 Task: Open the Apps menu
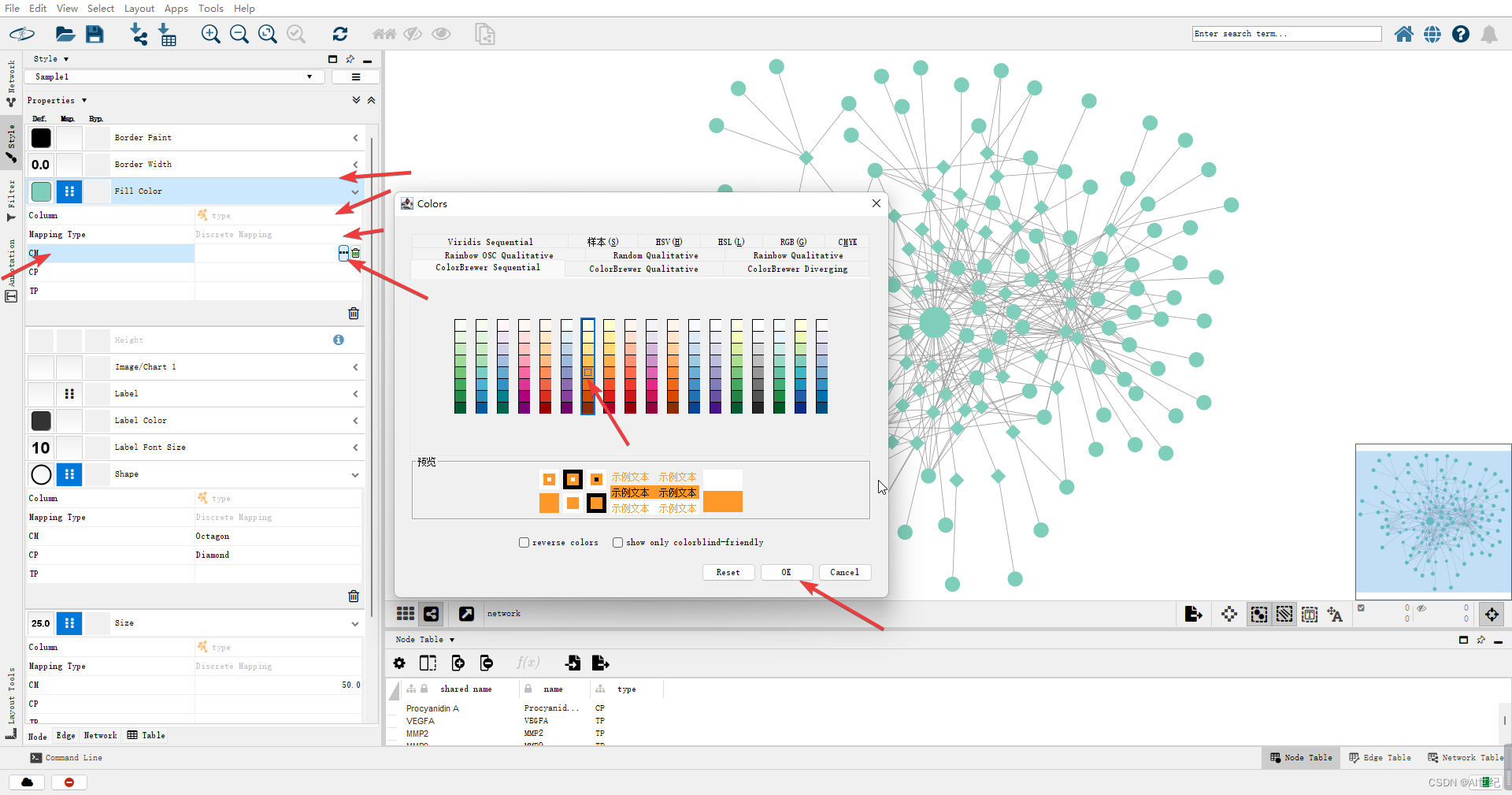[x=176, y=8]
